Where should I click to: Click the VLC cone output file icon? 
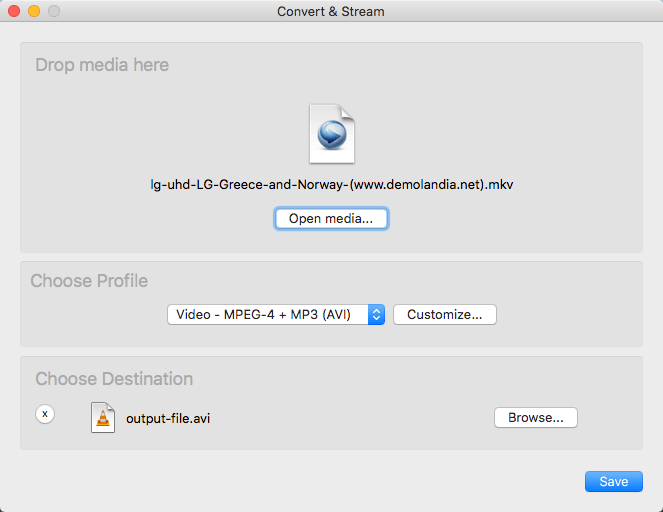click(x=103, y=417)
